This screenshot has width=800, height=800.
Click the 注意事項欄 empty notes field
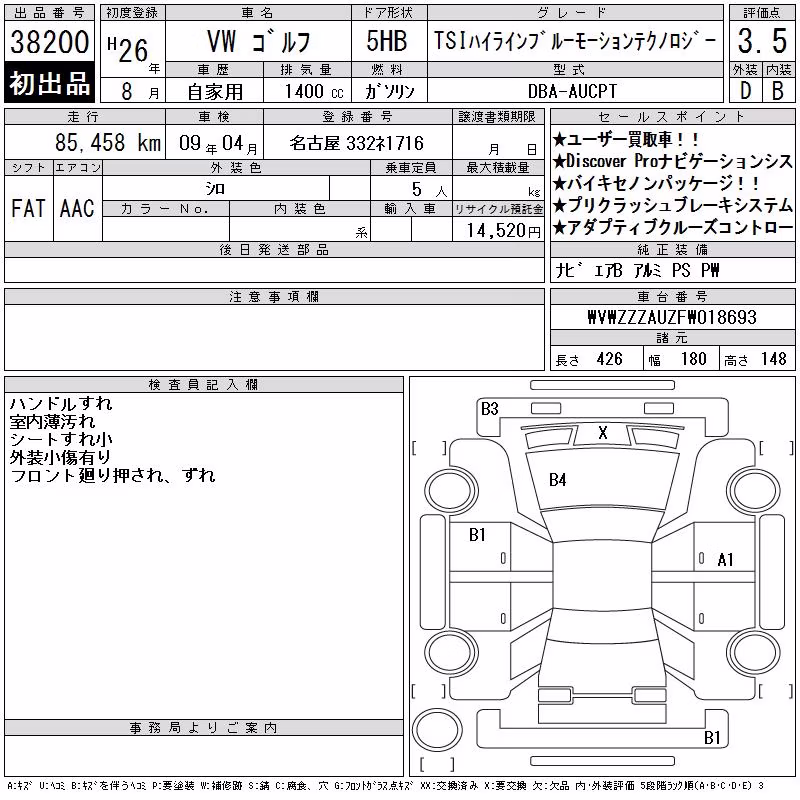(274, 337)
